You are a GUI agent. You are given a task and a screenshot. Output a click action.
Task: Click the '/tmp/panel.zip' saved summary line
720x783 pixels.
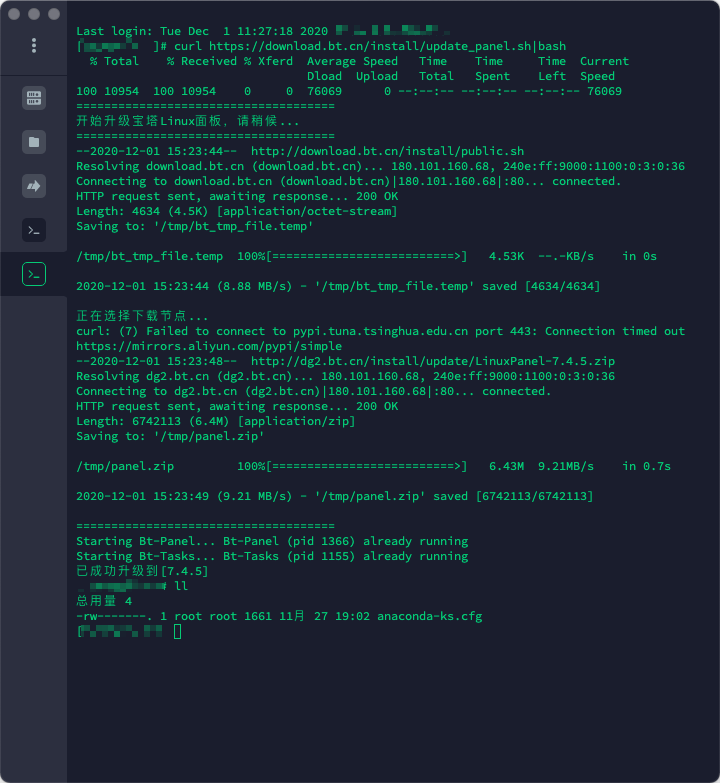pyautogui.click(x=335, y=496)
